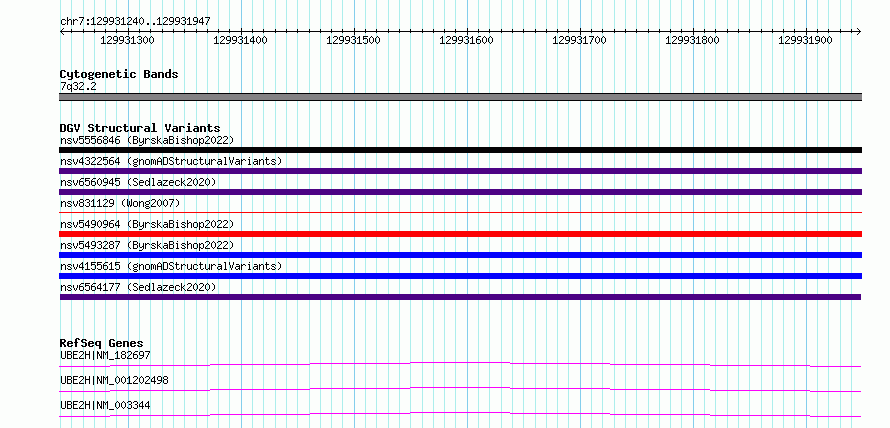Click the left arrow end of ruler
The height and width of the screenshot is (428, 890).
coord(62,31)
